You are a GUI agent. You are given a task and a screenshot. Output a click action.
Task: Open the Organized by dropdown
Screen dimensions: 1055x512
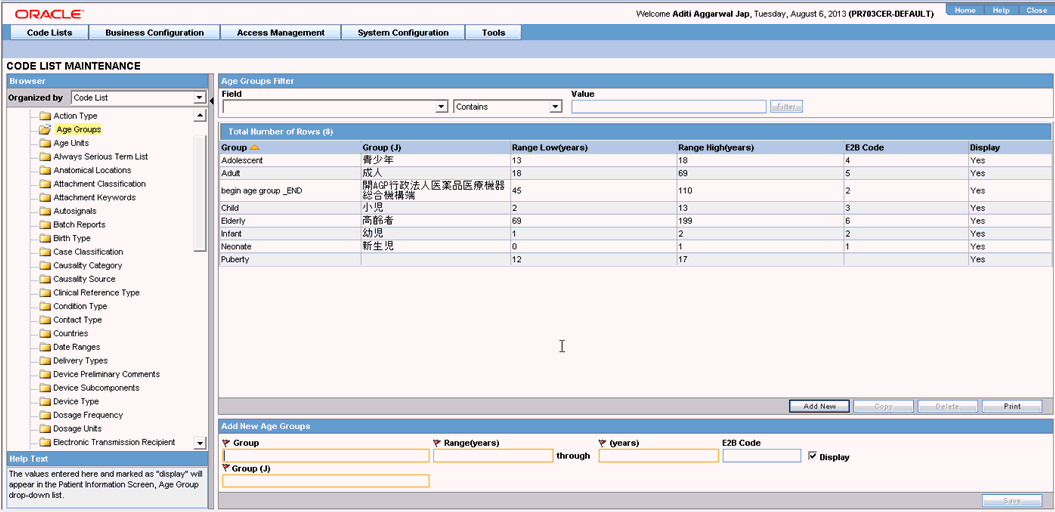coord(199,98)
